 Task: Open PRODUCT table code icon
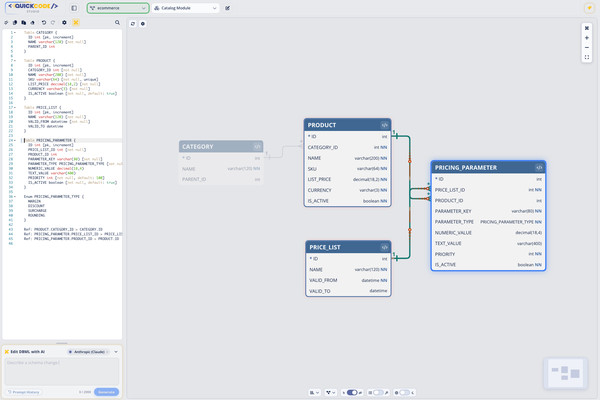click(x=384, y=125)
